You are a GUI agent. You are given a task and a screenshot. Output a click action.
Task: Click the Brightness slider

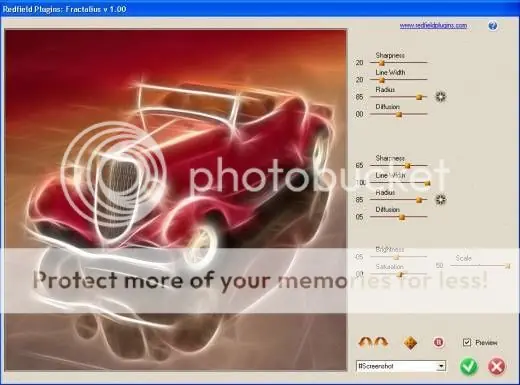[399, 257]
